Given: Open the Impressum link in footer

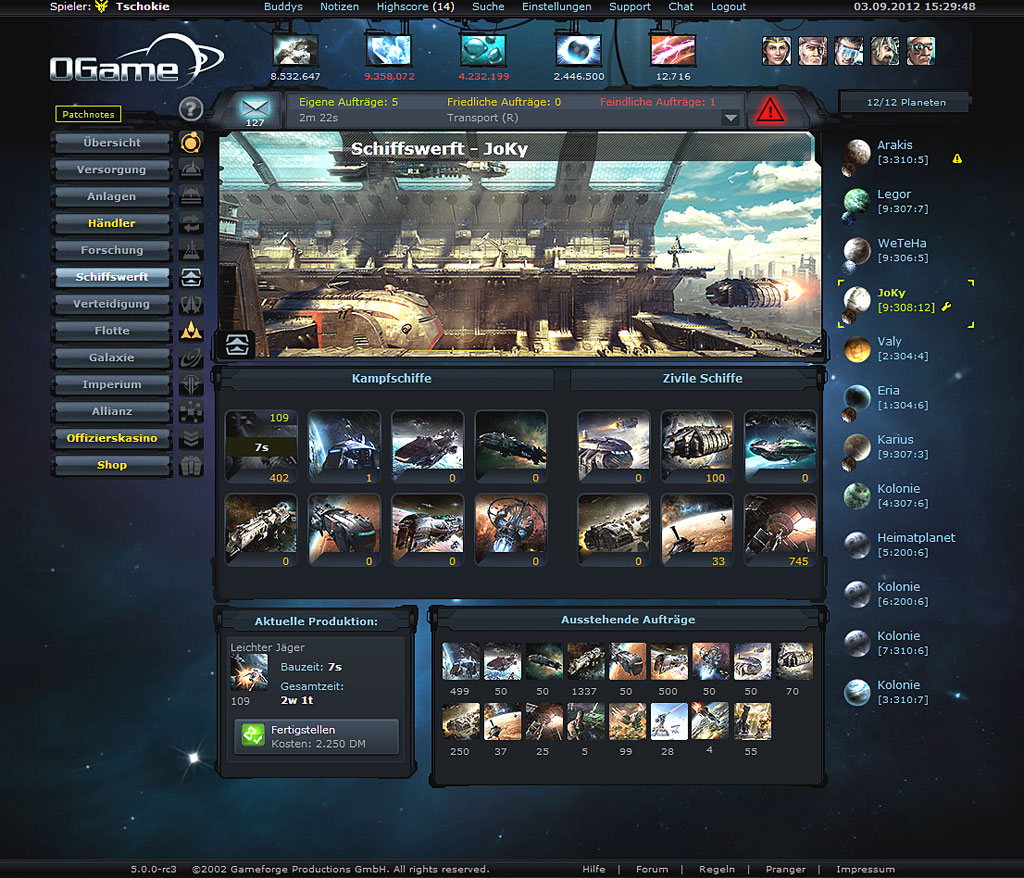Looking at the screenshot, I should 865,869.
